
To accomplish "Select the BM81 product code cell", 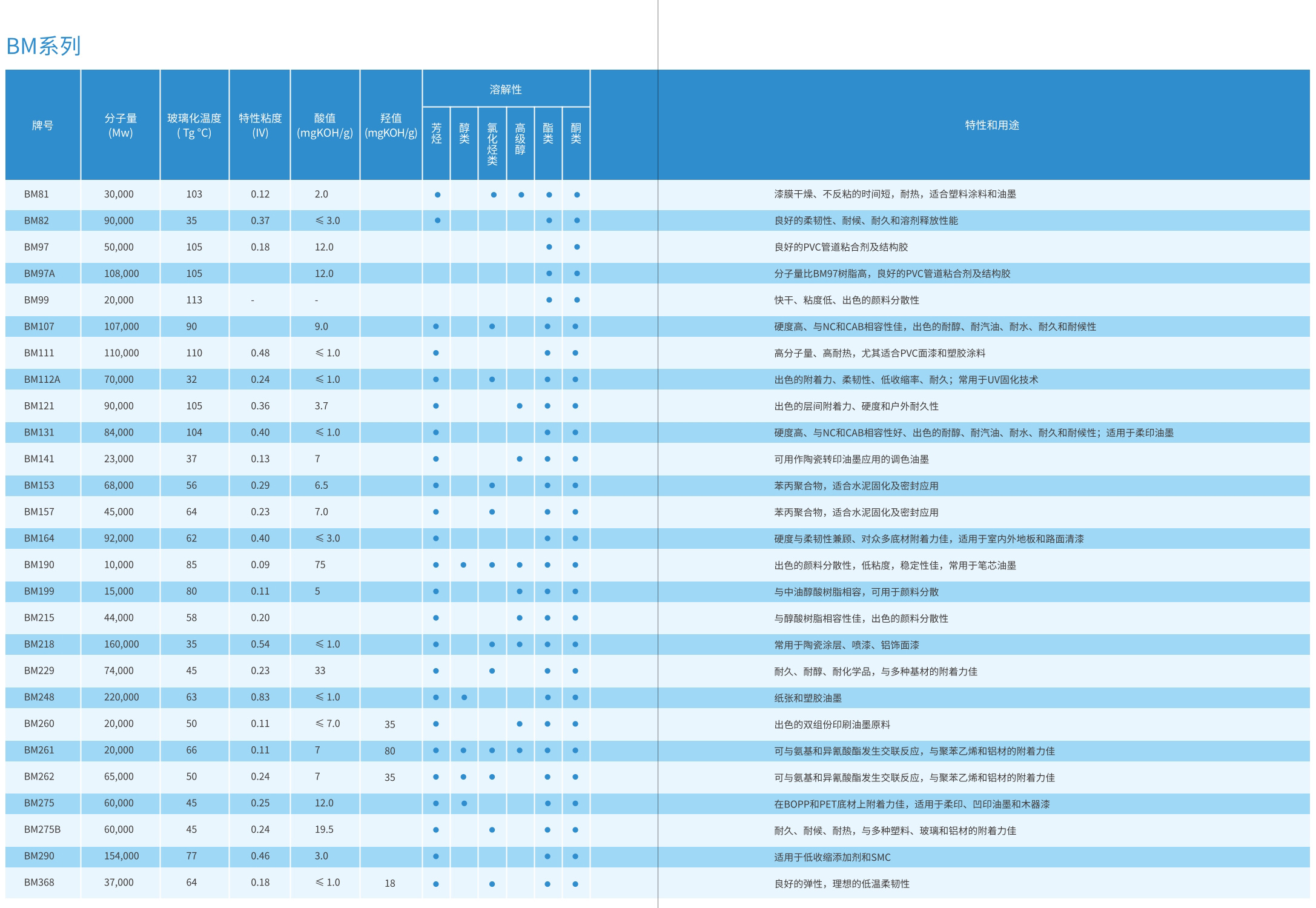I will (x=36, y=194).
